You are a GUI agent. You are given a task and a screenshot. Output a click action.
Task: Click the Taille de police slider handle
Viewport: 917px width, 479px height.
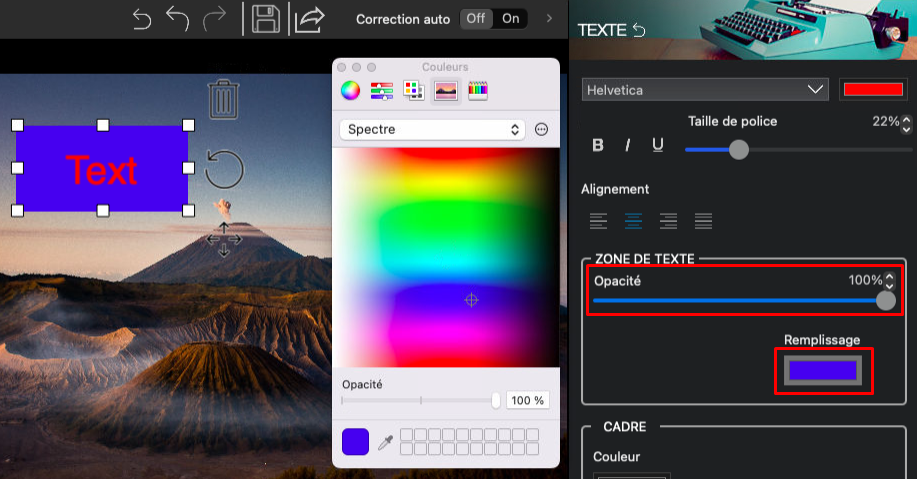(739, 150)
